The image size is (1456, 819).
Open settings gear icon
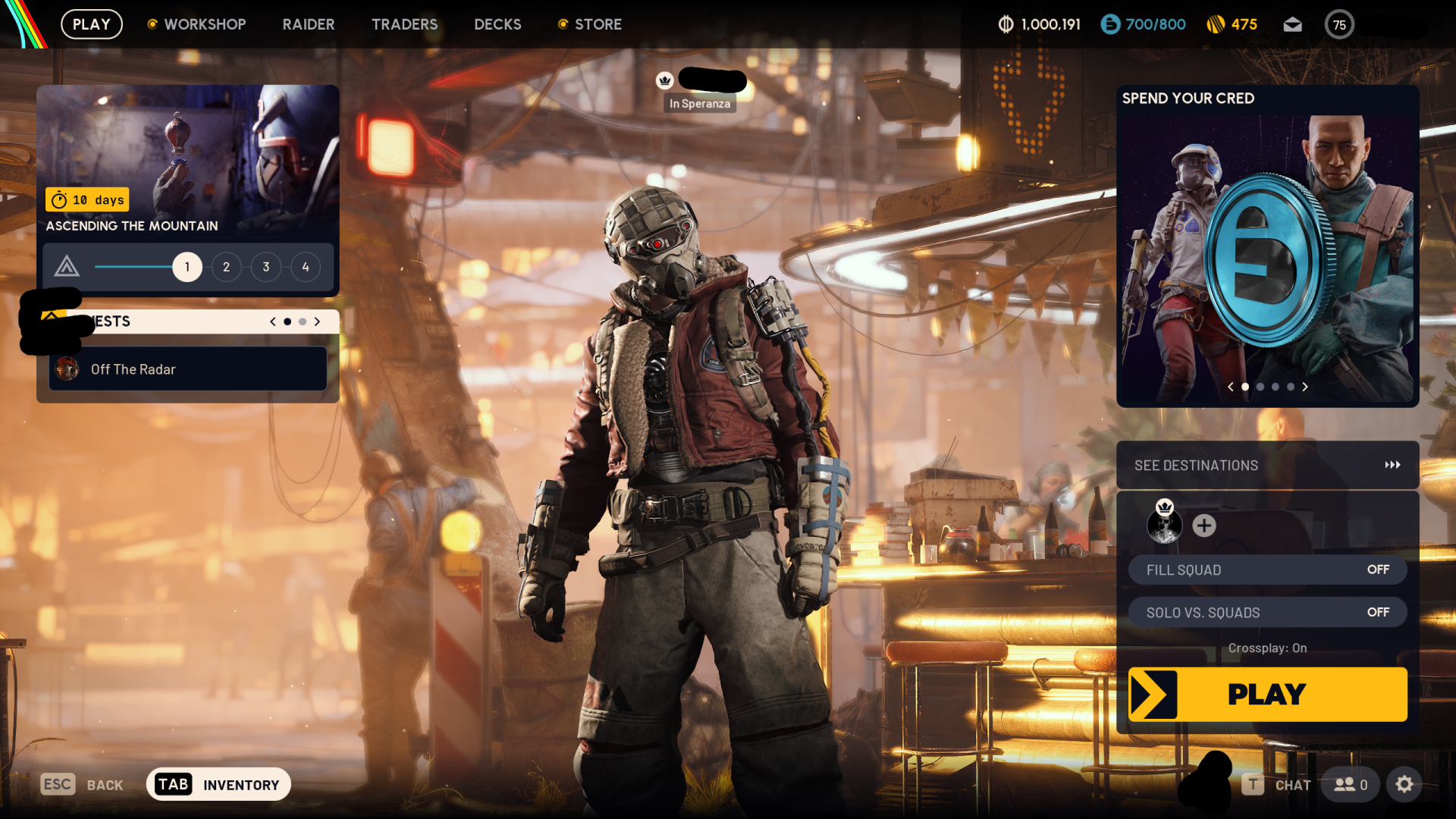pyautogui.click(x=1404, y=785)
